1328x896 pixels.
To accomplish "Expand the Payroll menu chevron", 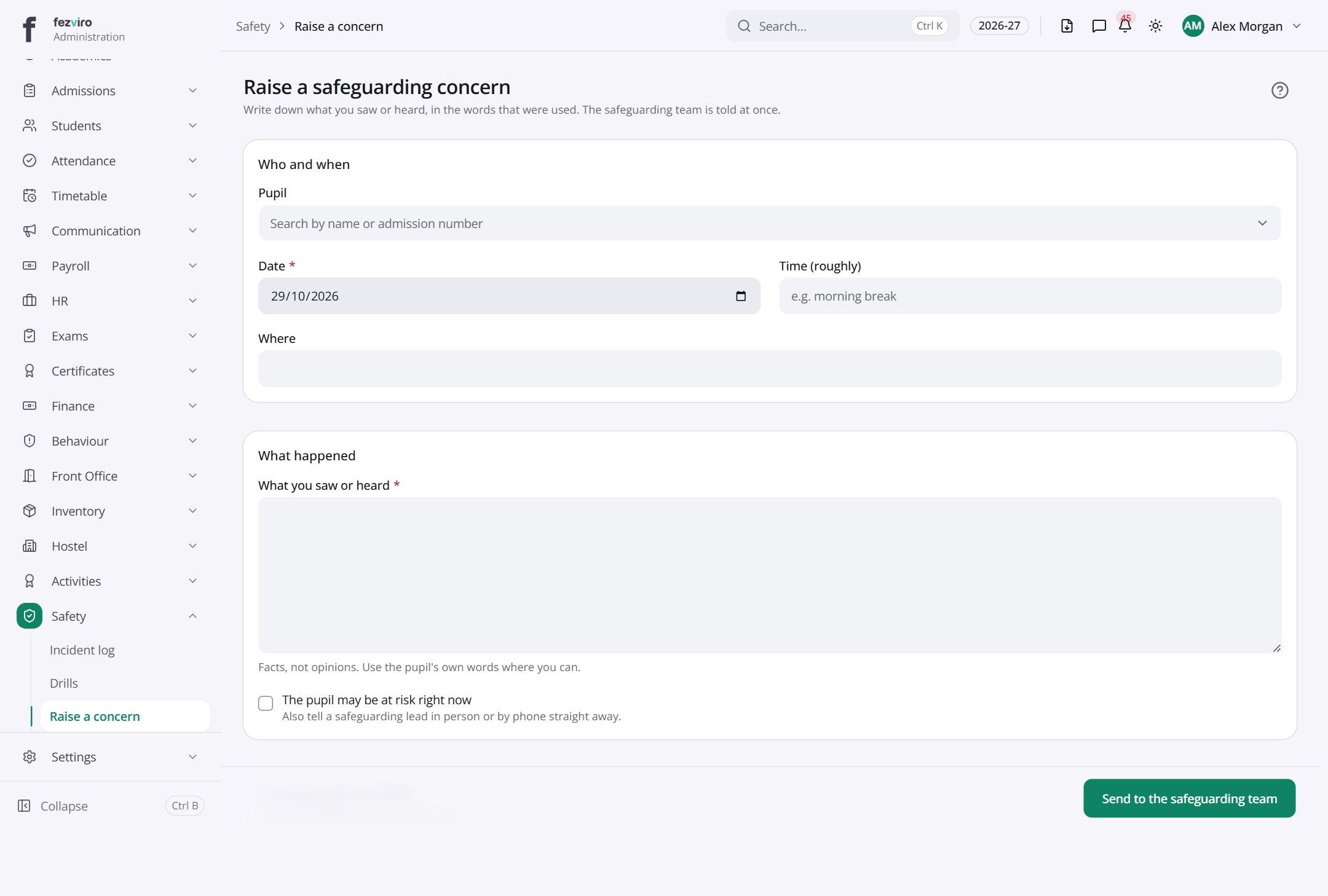I will (x=192, y=265).
